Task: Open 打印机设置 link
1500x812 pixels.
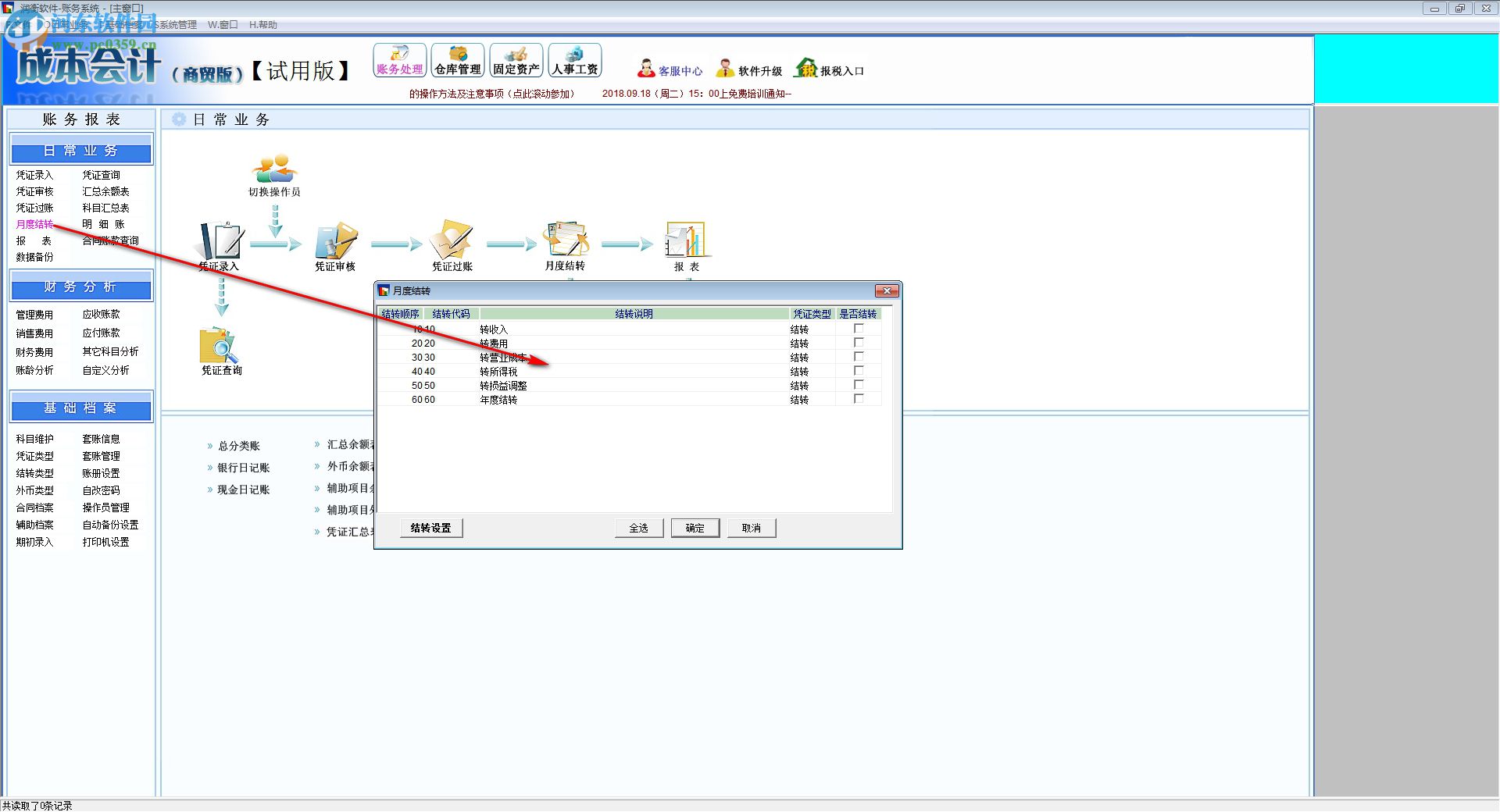Action: [x=105, y=542]
